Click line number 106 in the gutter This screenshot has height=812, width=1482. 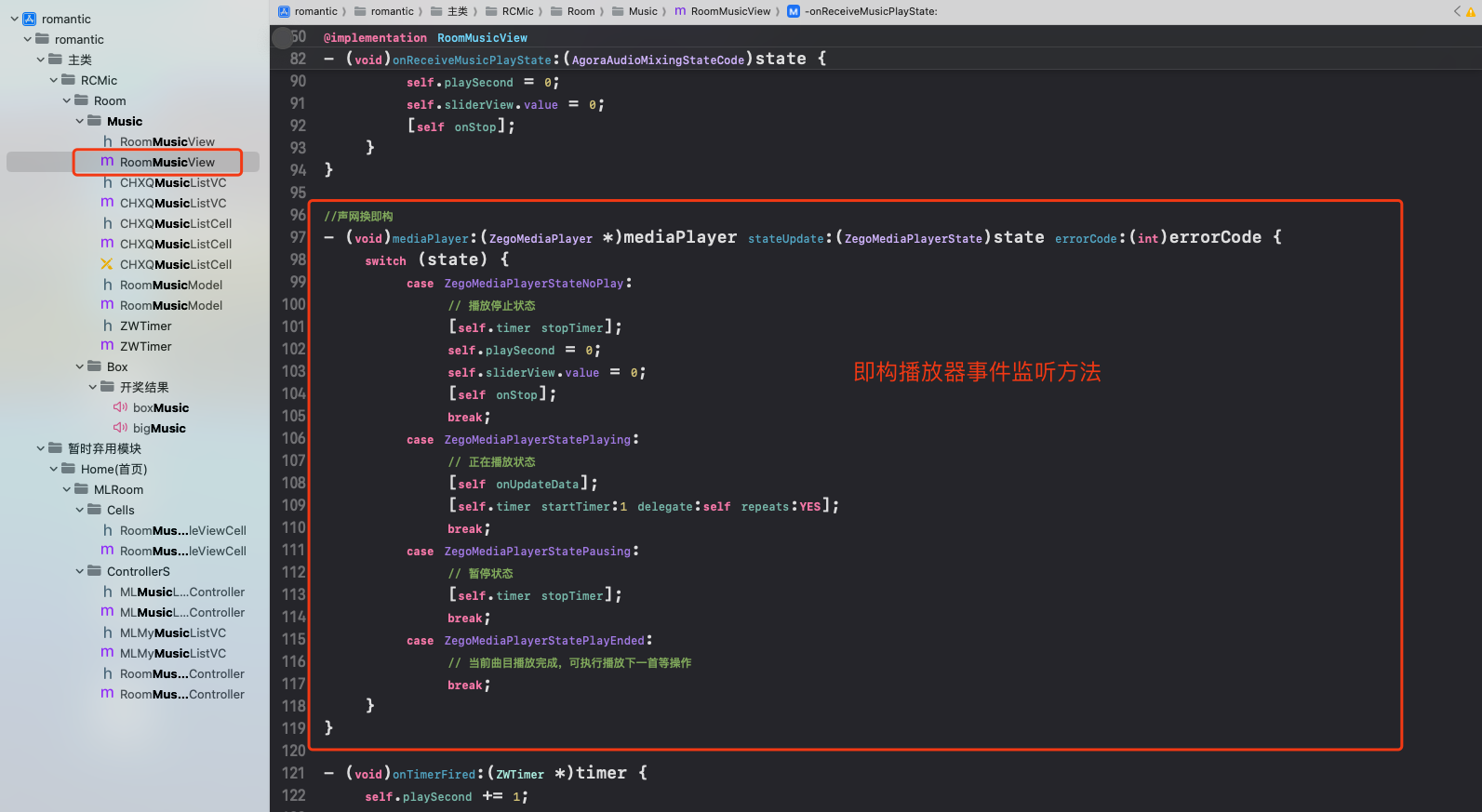click(x=294, y=438)
